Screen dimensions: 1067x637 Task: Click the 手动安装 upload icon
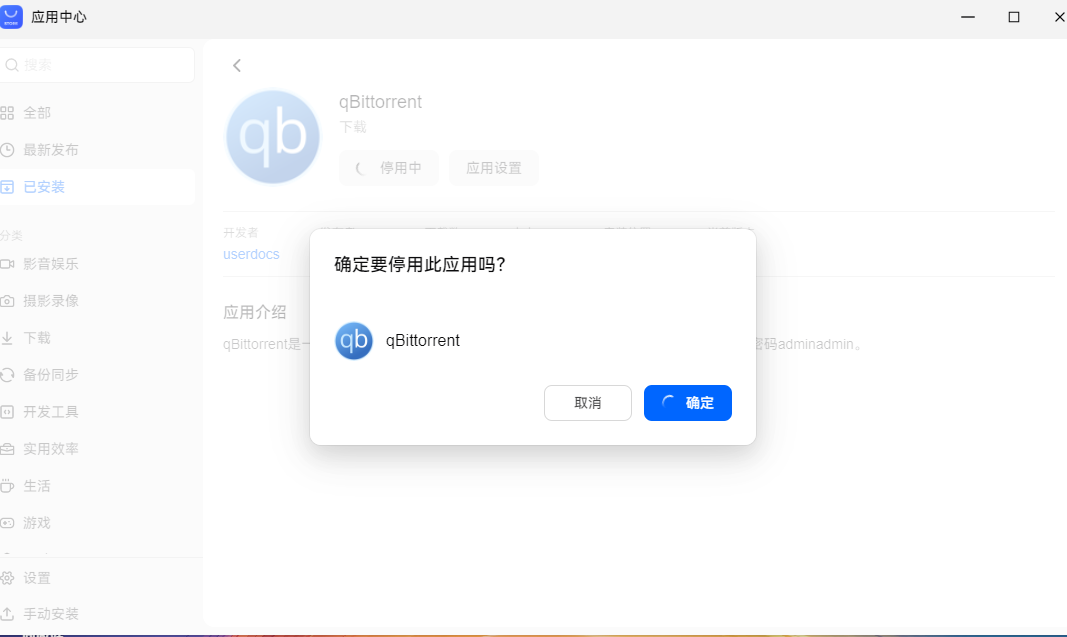point(7,614)
